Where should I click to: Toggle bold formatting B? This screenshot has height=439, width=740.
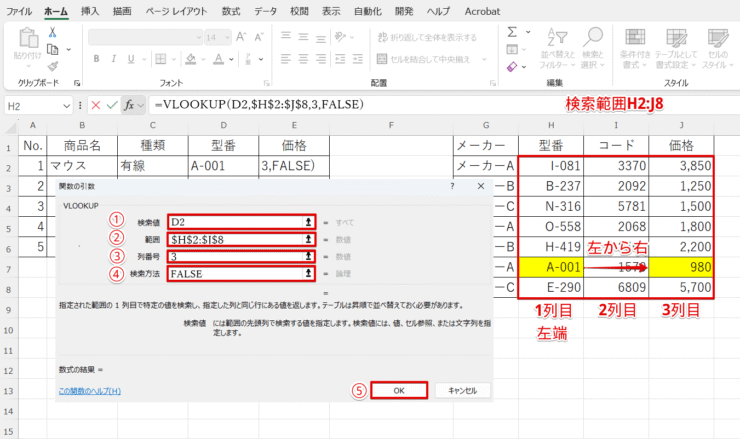click(96, 59)
